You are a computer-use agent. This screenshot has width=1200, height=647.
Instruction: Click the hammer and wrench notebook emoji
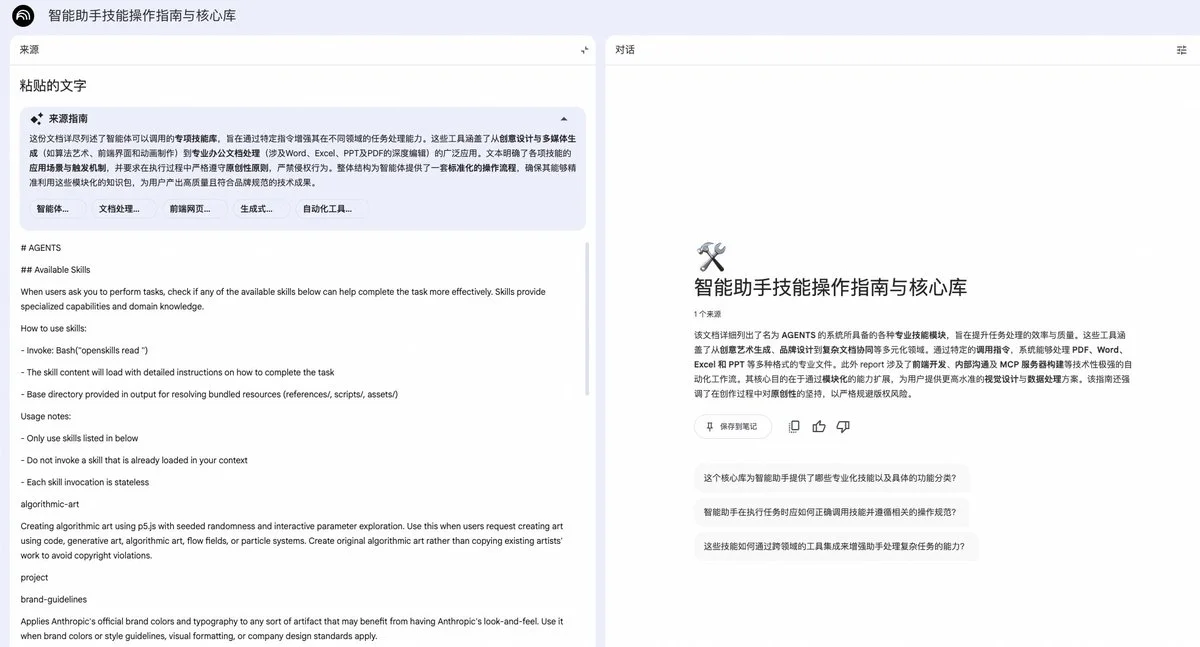click(x=711, y=257)
